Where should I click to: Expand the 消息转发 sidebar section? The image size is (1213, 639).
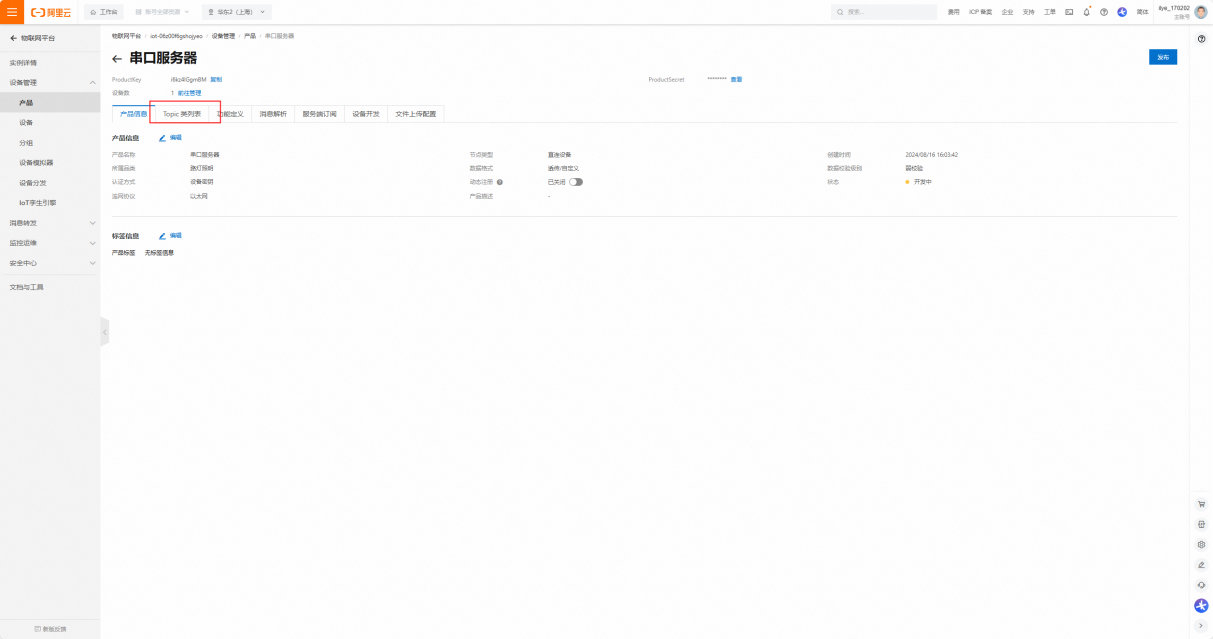tap(93, 223)
